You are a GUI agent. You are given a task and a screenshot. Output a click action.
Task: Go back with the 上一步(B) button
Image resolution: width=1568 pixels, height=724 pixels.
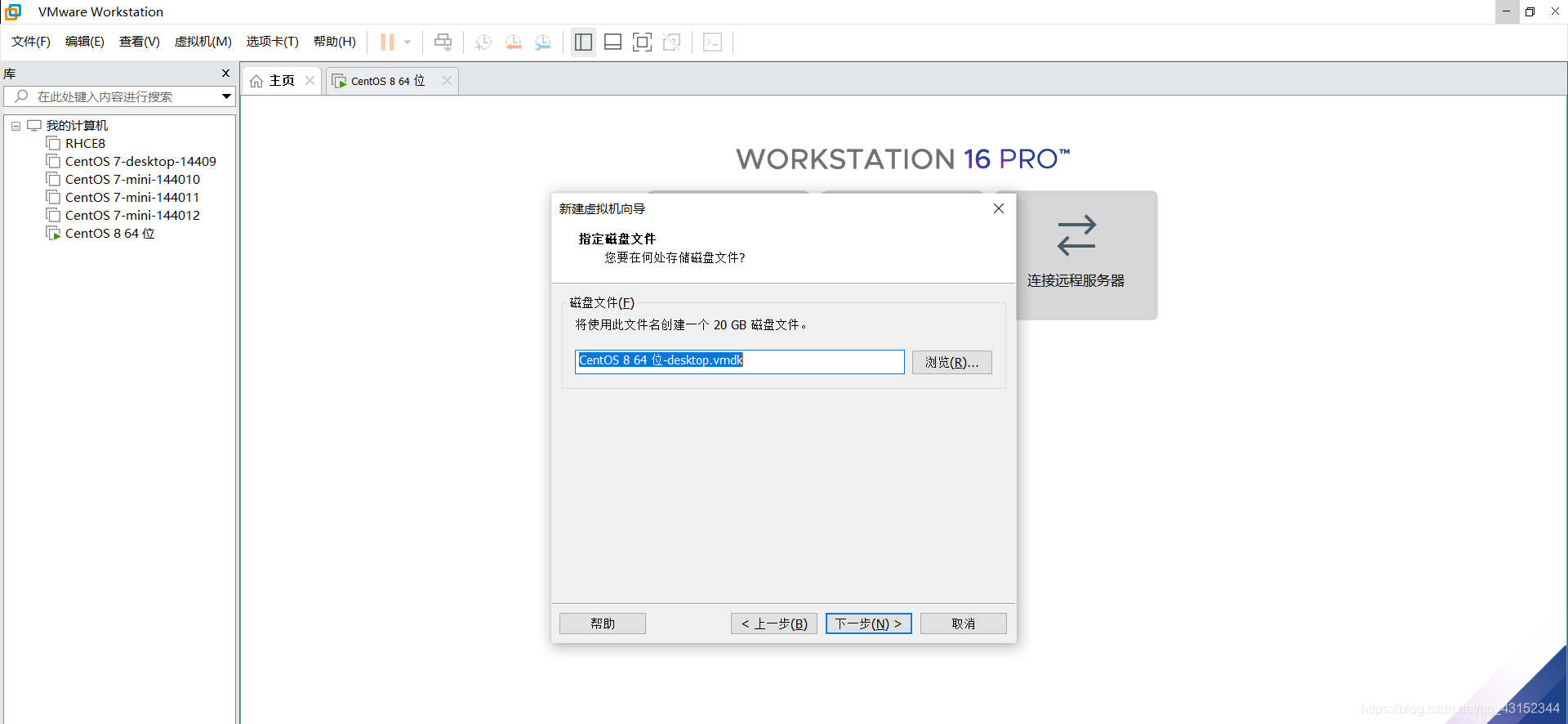coord(774,623)
